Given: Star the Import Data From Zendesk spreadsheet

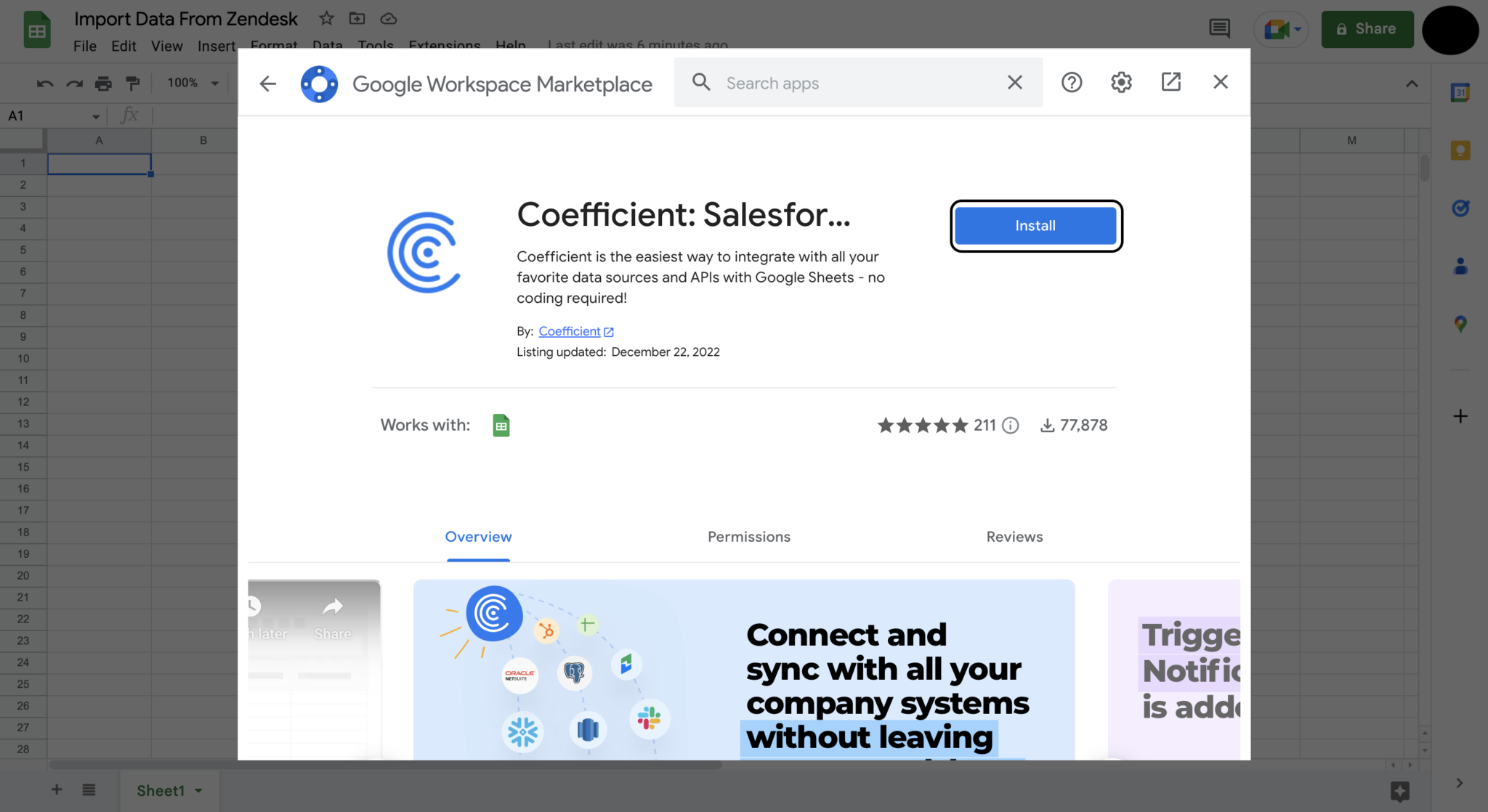Looking at the screenshot, I should click(326, 18).
